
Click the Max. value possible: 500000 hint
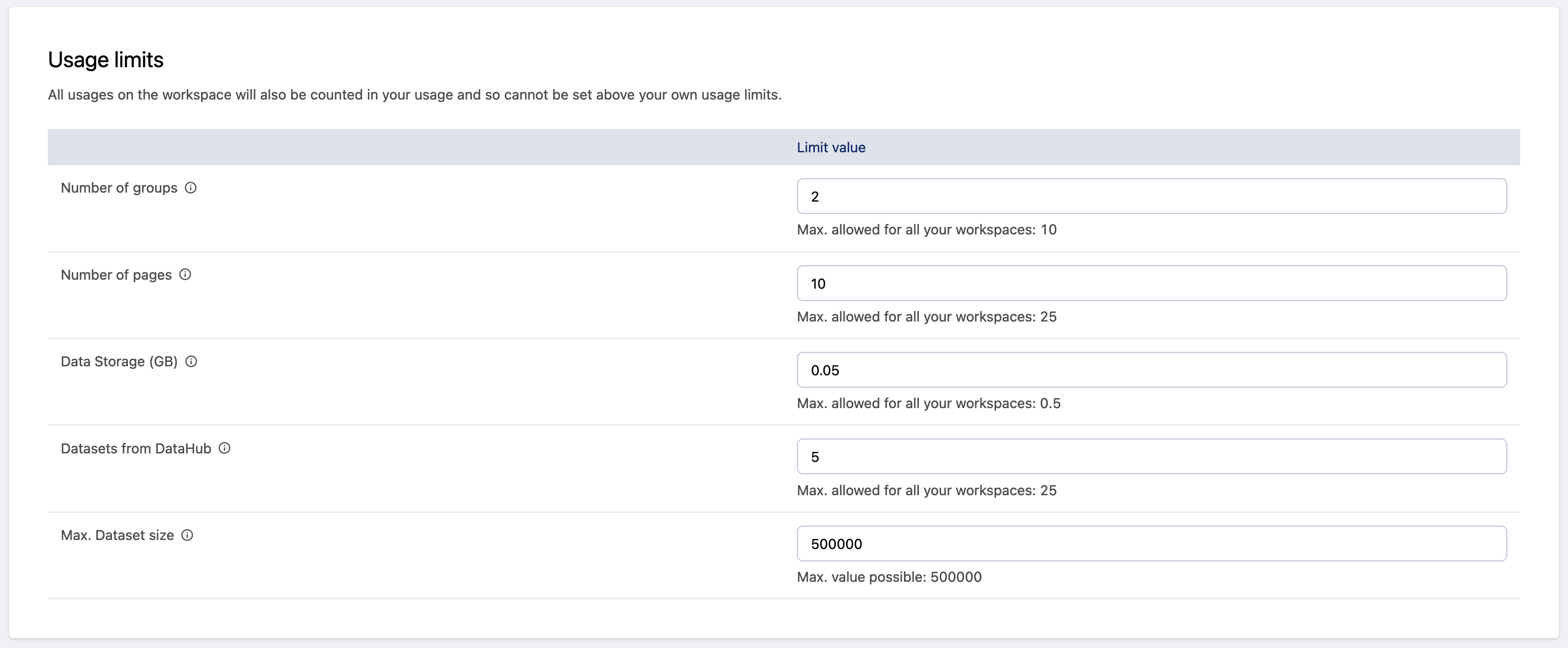889,577
